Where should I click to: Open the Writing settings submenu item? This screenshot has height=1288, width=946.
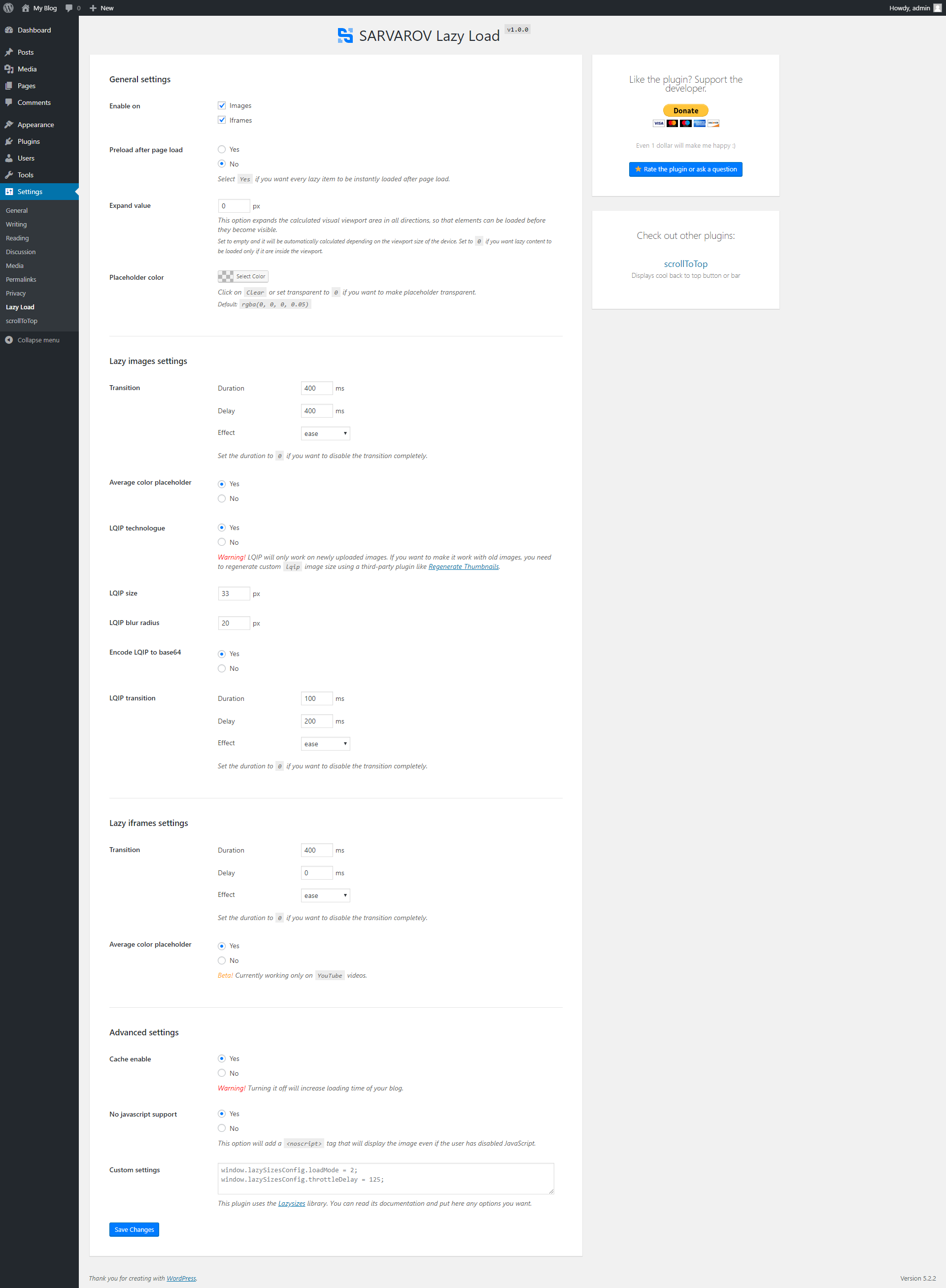pos(16,225)
